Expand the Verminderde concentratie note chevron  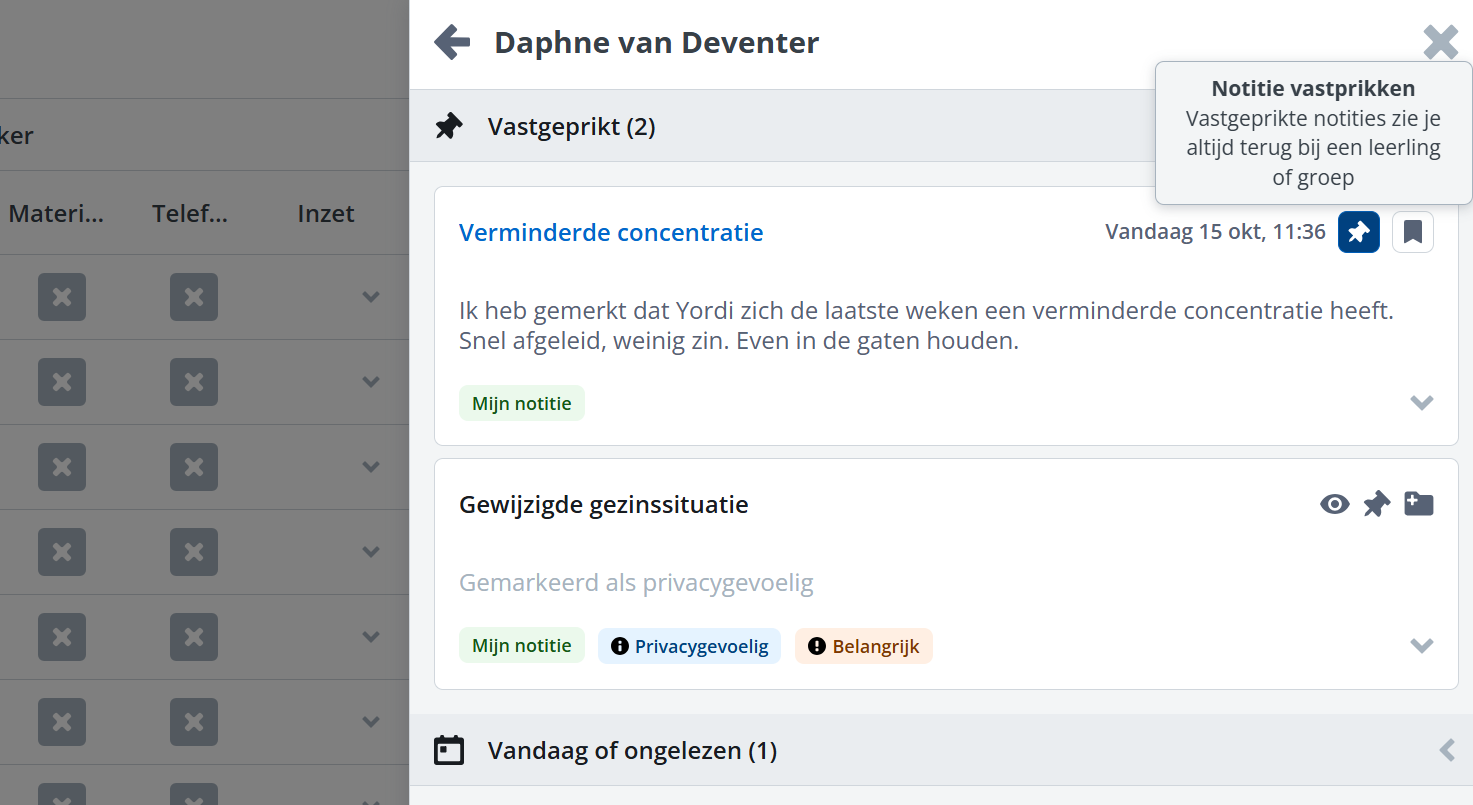point(1421,402)
